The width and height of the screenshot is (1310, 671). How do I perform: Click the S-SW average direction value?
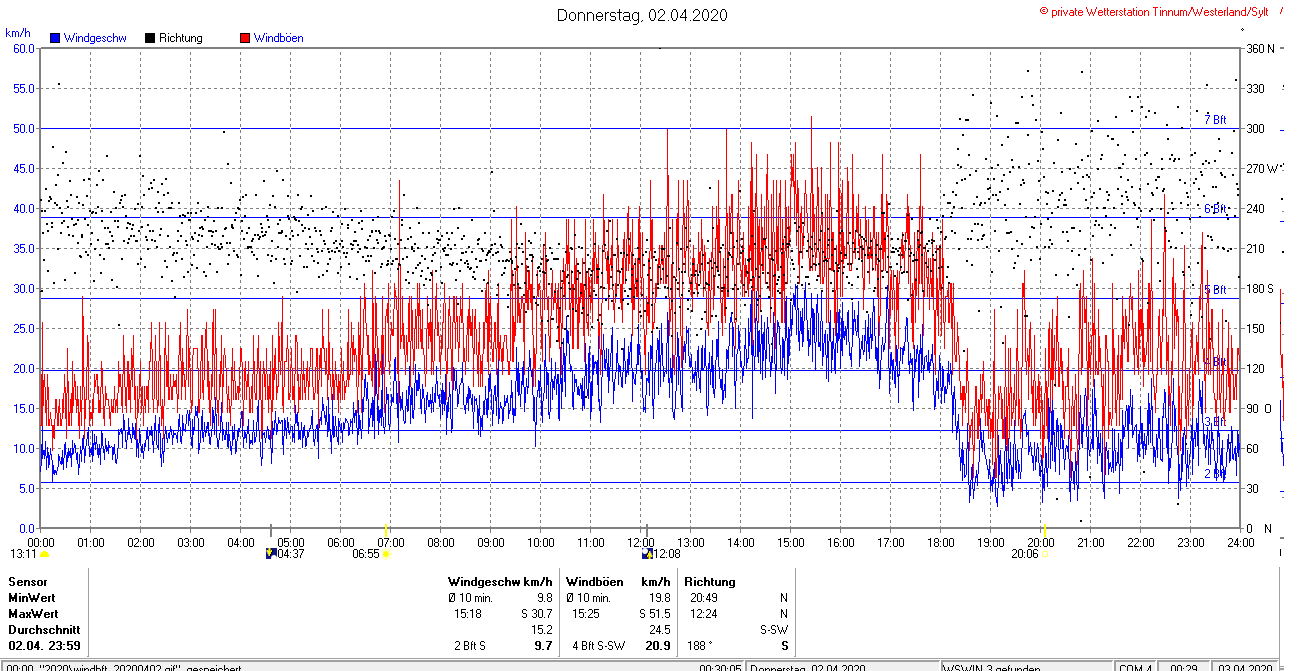coord(775,630)
